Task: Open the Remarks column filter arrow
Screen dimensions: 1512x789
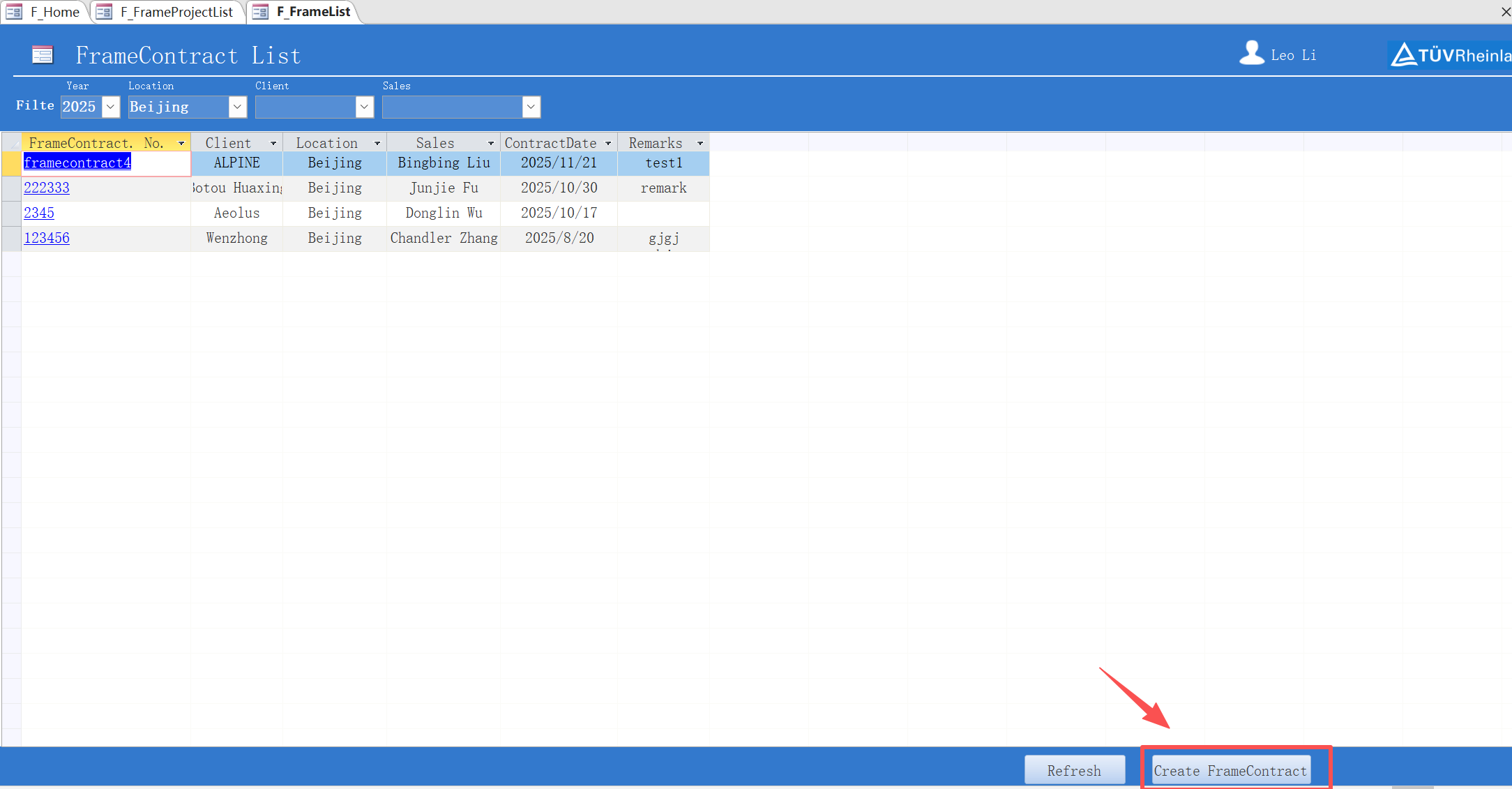Action: pyautogui.click(x=700, y=143)
